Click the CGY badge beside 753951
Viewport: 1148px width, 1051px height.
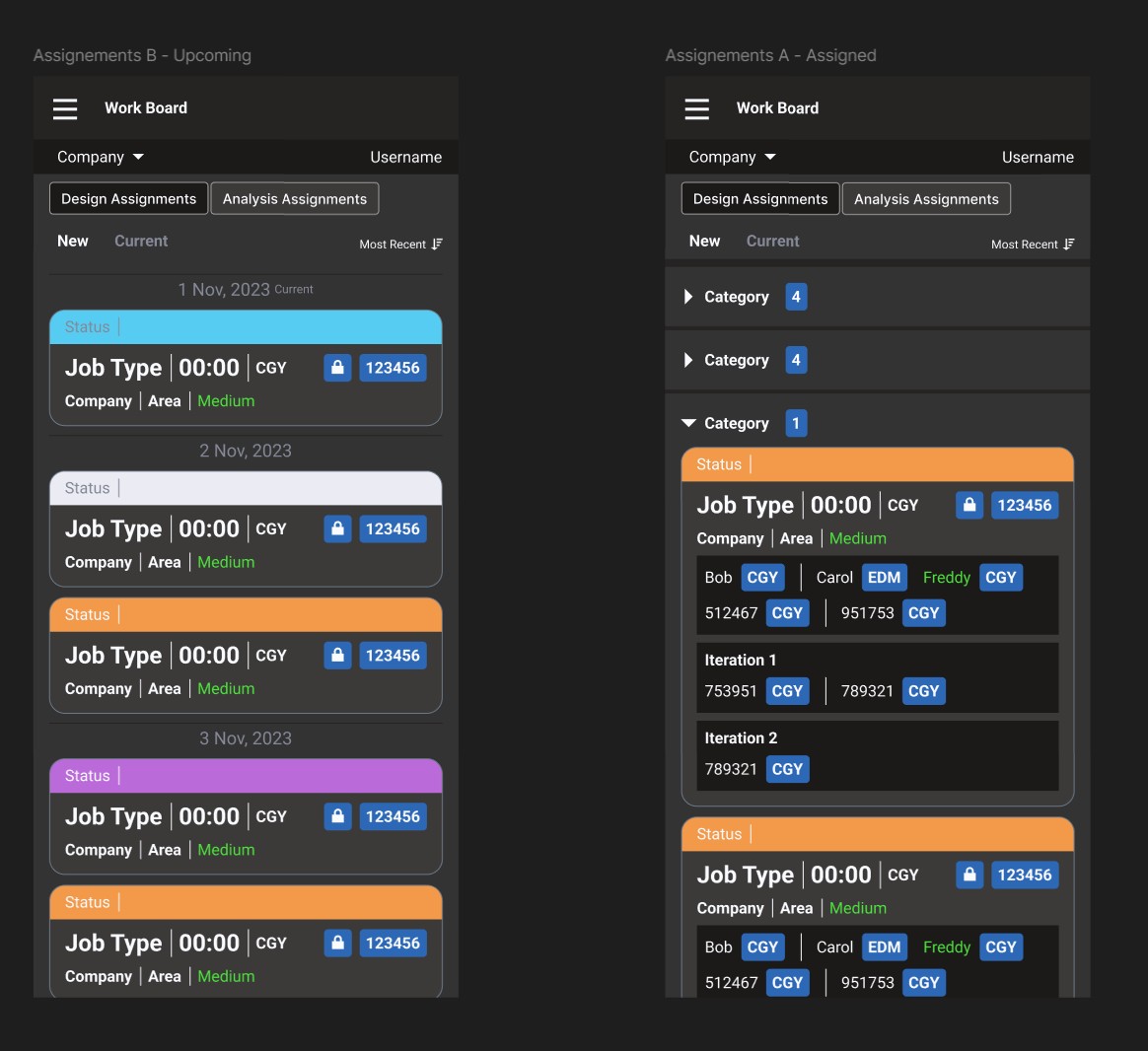[788, 691]
